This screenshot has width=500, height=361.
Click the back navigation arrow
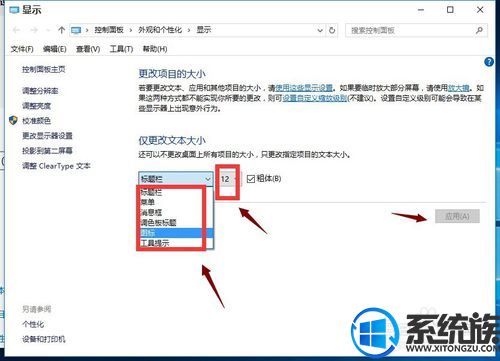(17, 30)
